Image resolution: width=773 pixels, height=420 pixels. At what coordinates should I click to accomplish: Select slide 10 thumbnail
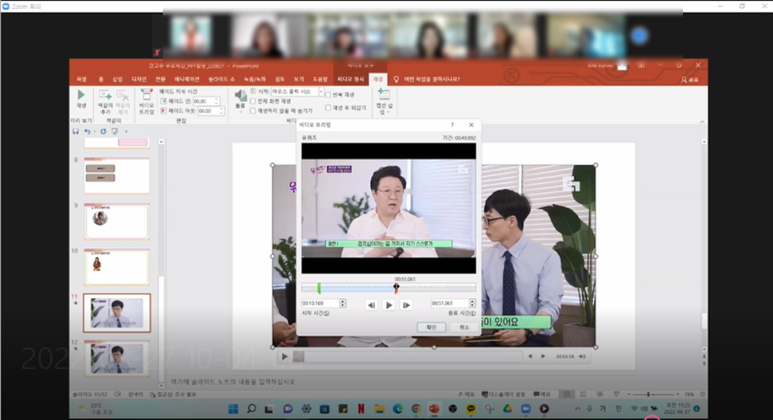117,267
